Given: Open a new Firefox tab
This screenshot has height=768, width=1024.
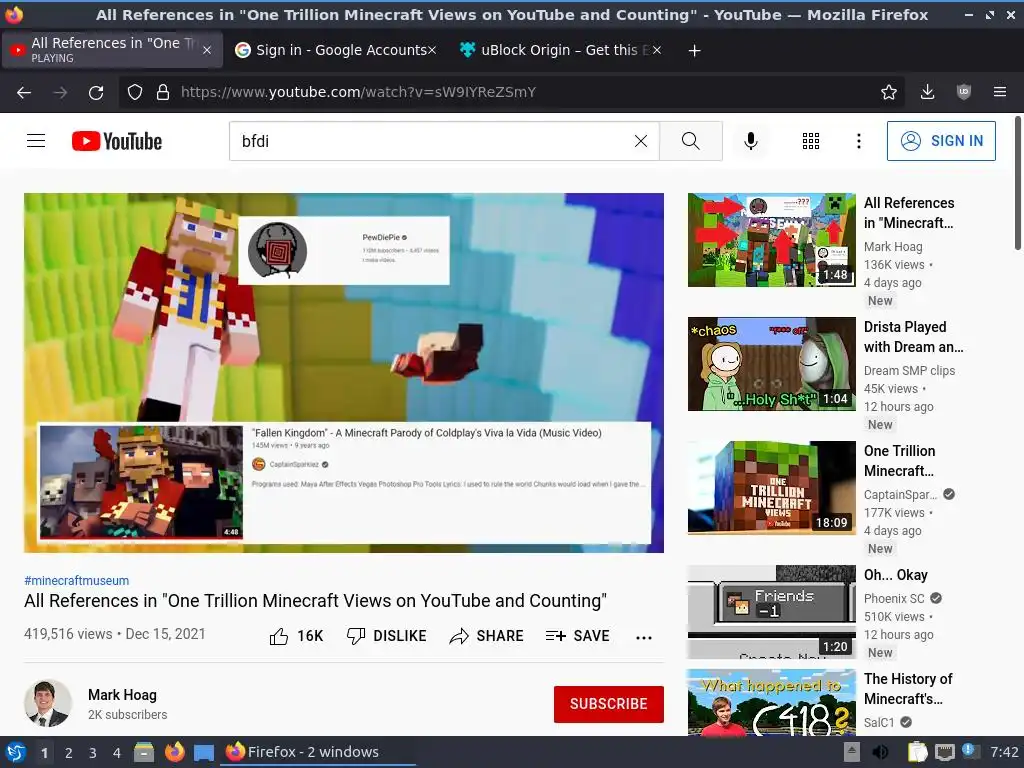Looking at the screenshot, I should pyautogui.click(x=694, y=50).
